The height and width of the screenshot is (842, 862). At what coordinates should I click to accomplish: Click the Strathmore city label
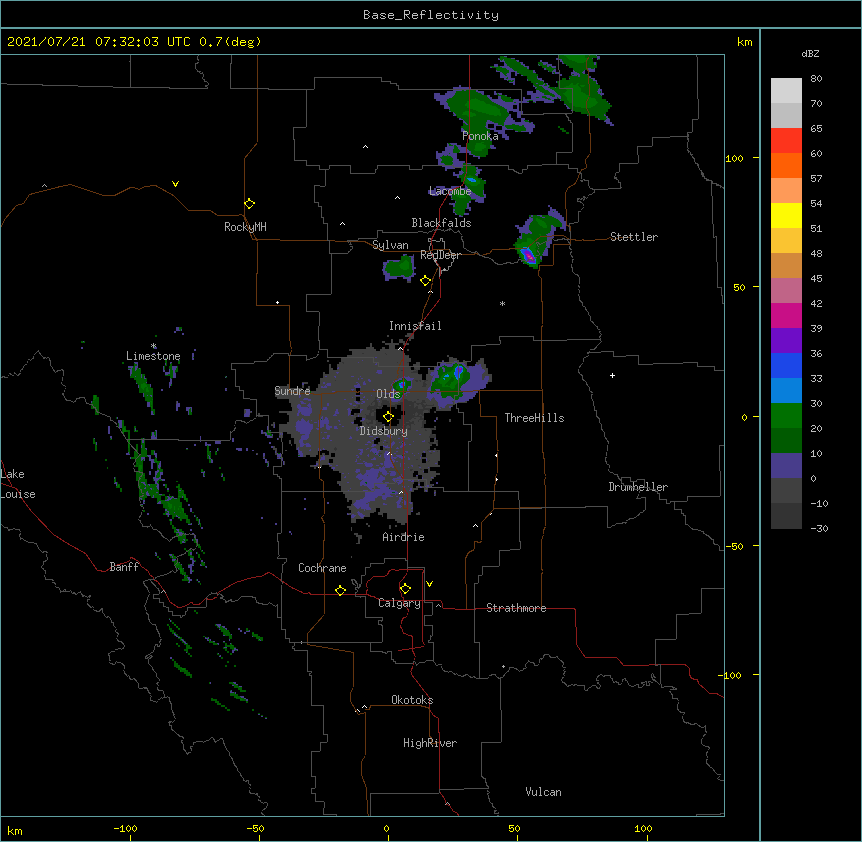coord(516,608)
